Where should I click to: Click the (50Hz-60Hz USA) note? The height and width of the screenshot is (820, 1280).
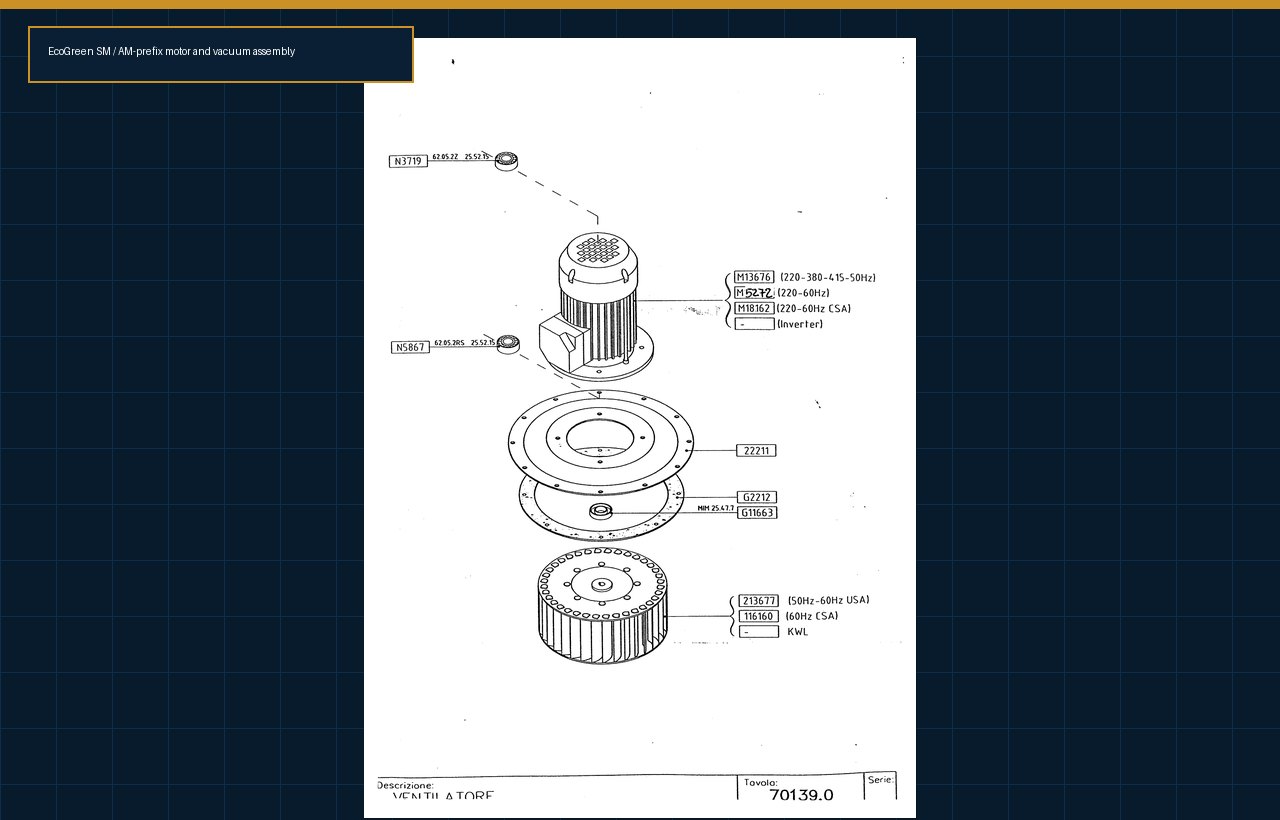pos(828,600)
